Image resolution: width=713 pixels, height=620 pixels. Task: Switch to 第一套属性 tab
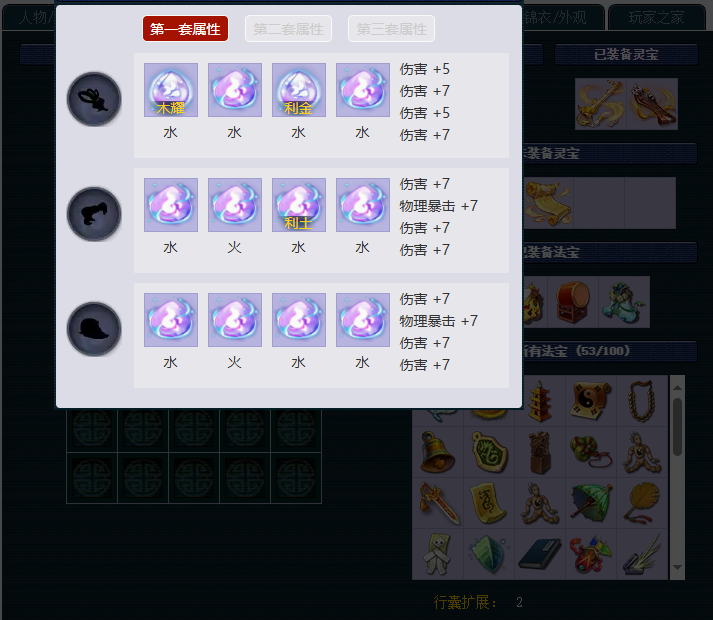(185, 29)
